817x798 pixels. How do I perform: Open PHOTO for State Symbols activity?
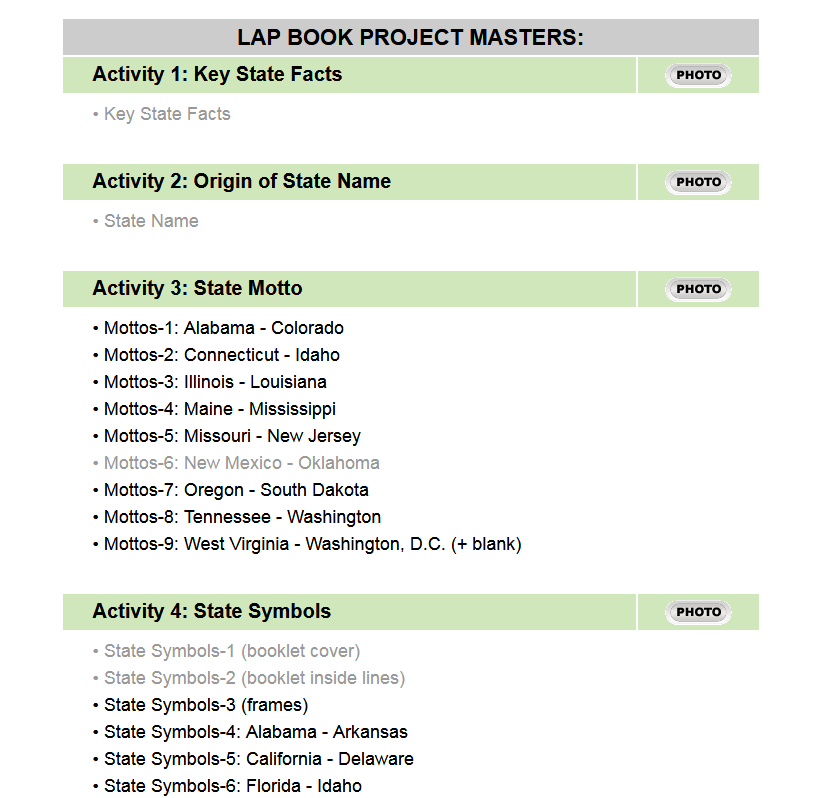[698, 612]
